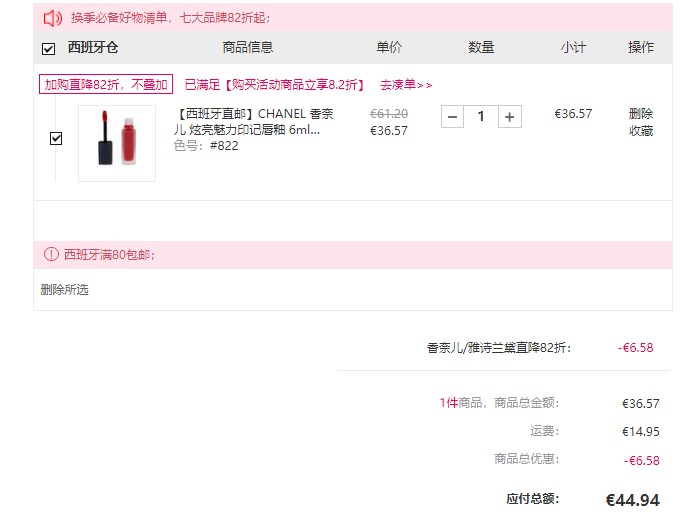Click the 换季必备好物清单 announcement banner text
This screenshot has height=514, width=699.
click(x=170, y=18)
